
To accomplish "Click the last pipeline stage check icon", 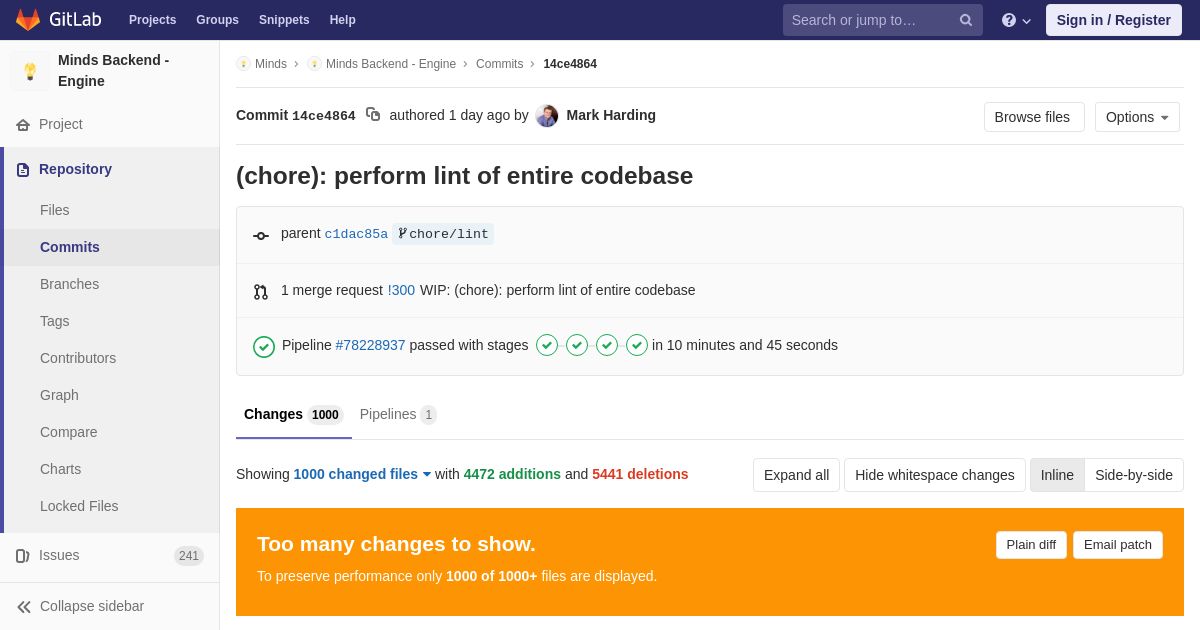I will [637, 345].
